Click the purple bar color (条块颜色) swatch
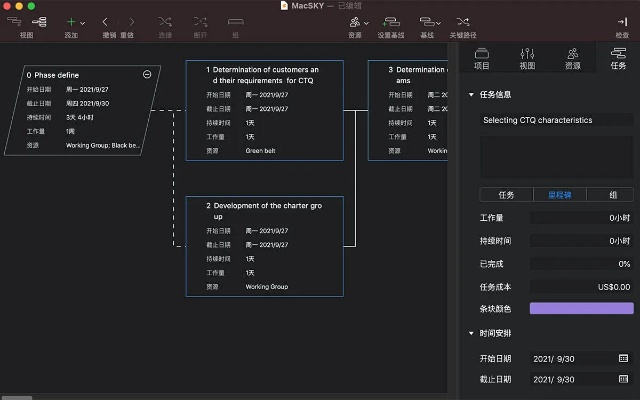The image size is (640, 400). [581, 308]
